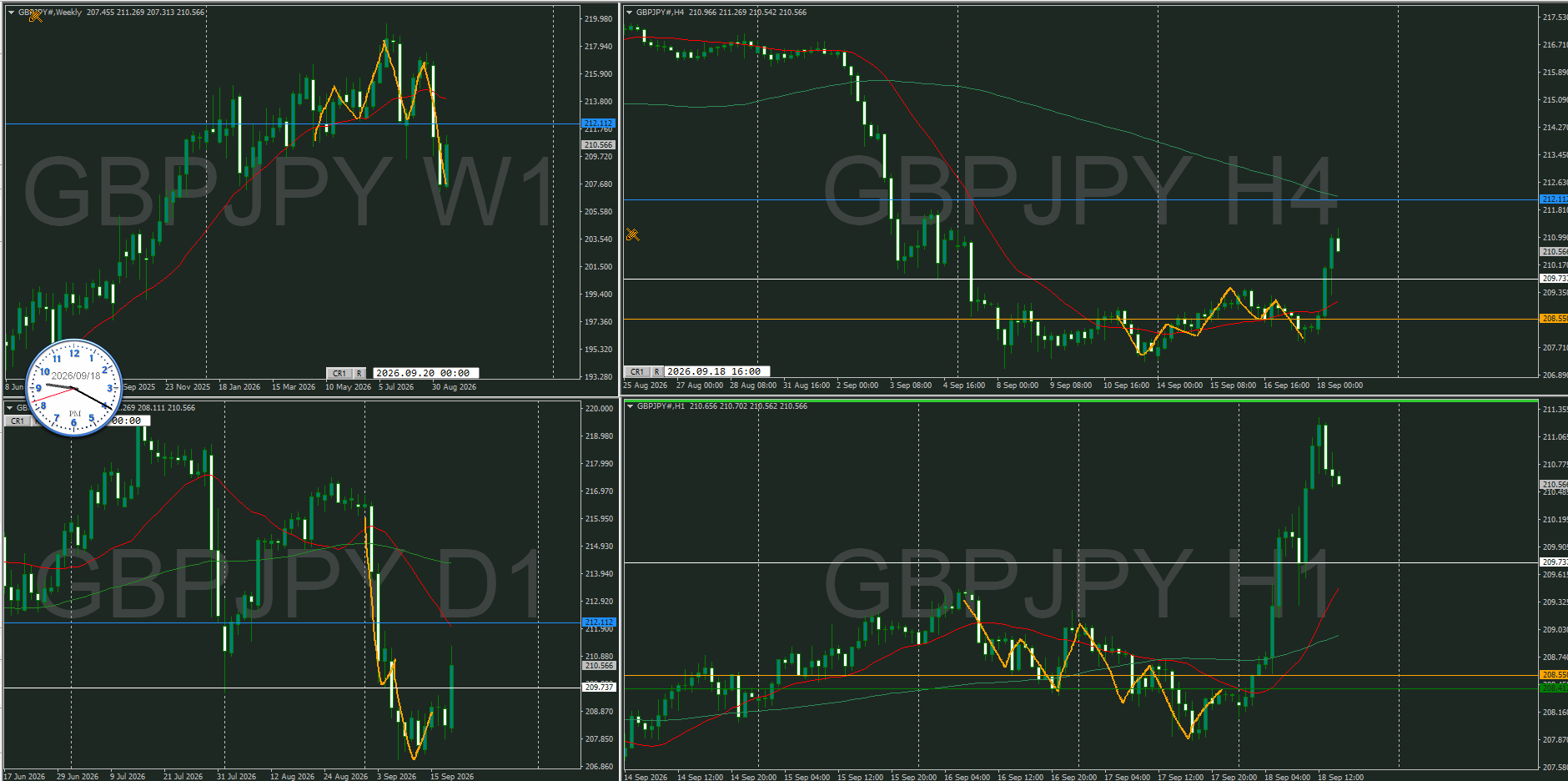
Task: Click the CR1 button on the Weekly chart
Action: coord(339,374)
